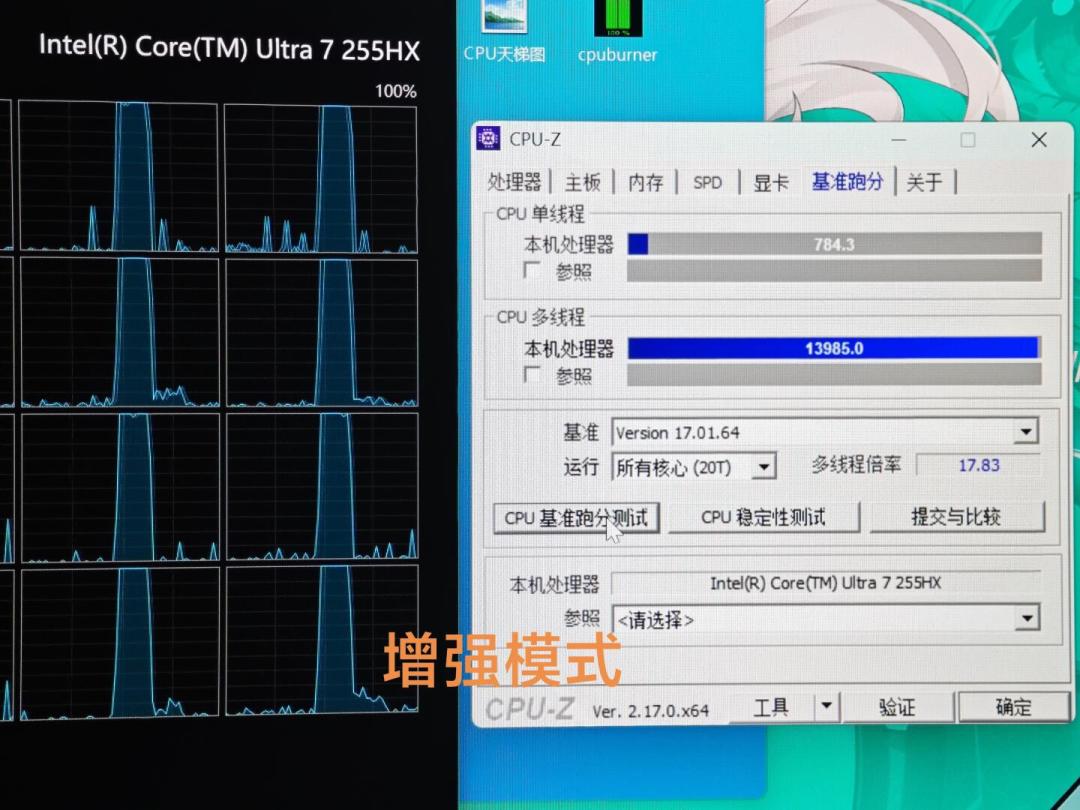
Task: Go to the 内存 tab
Action: (x=645, y=183)
